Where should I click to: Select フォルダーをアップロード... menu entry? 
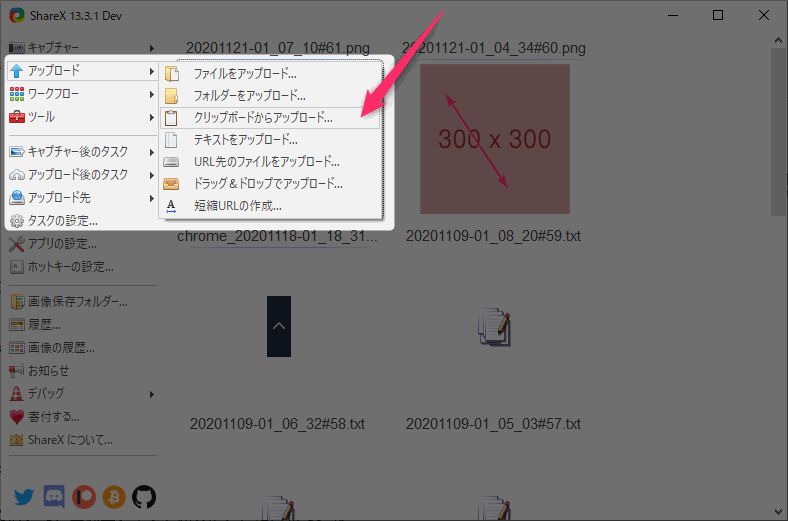pos(270,95)
